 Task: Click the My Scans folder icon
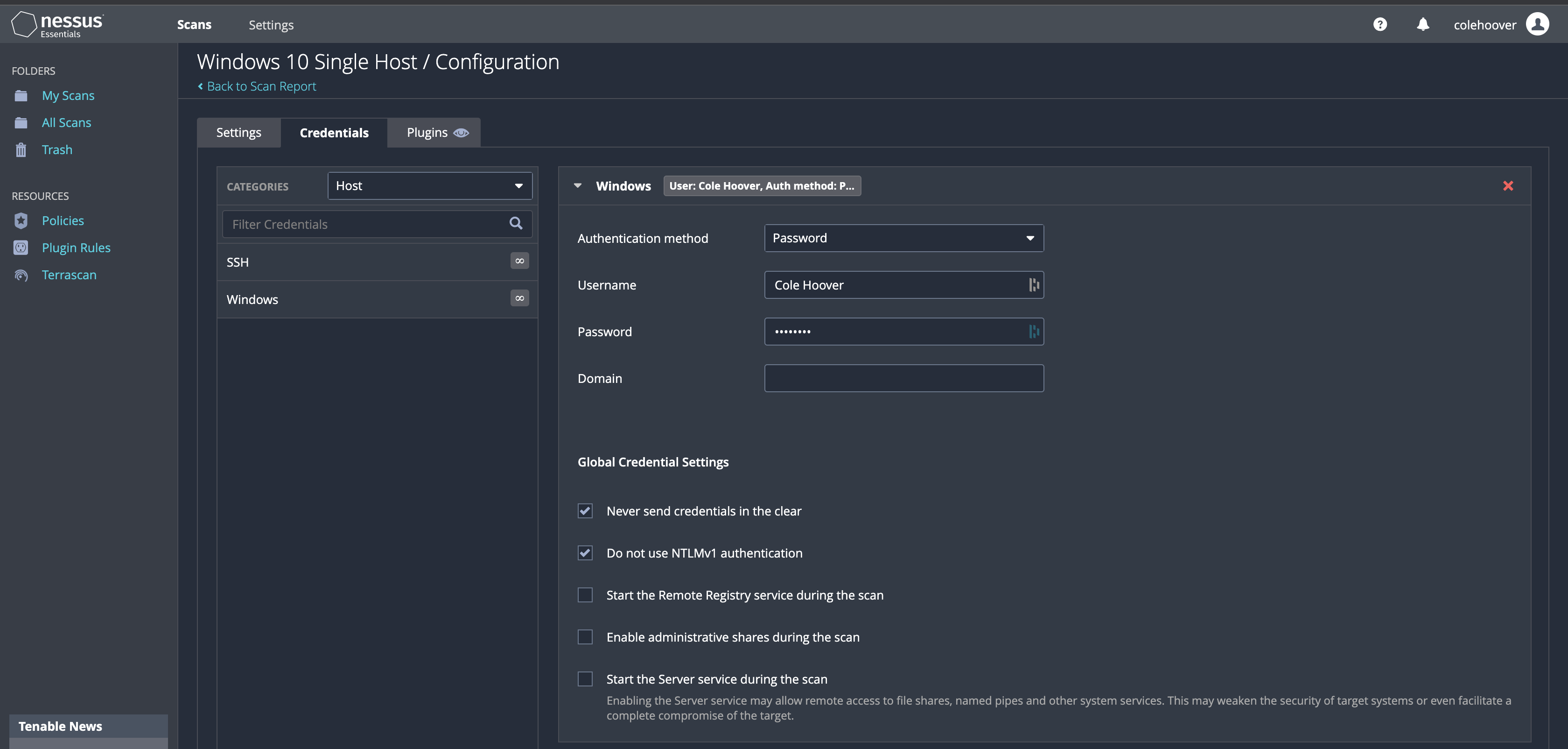(x=21, y=96)
